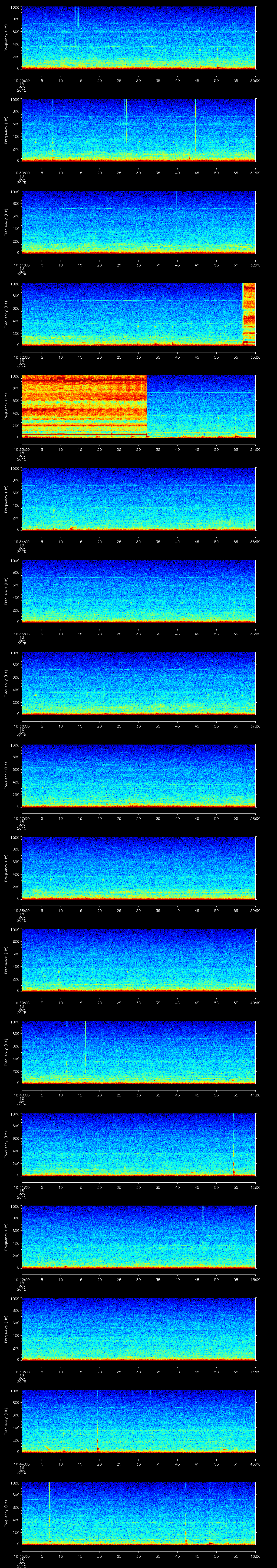Viewport: 277px width, 1568px height.
Task: Click the 10:33:00 start time label
Action: (x=21, y=449)
